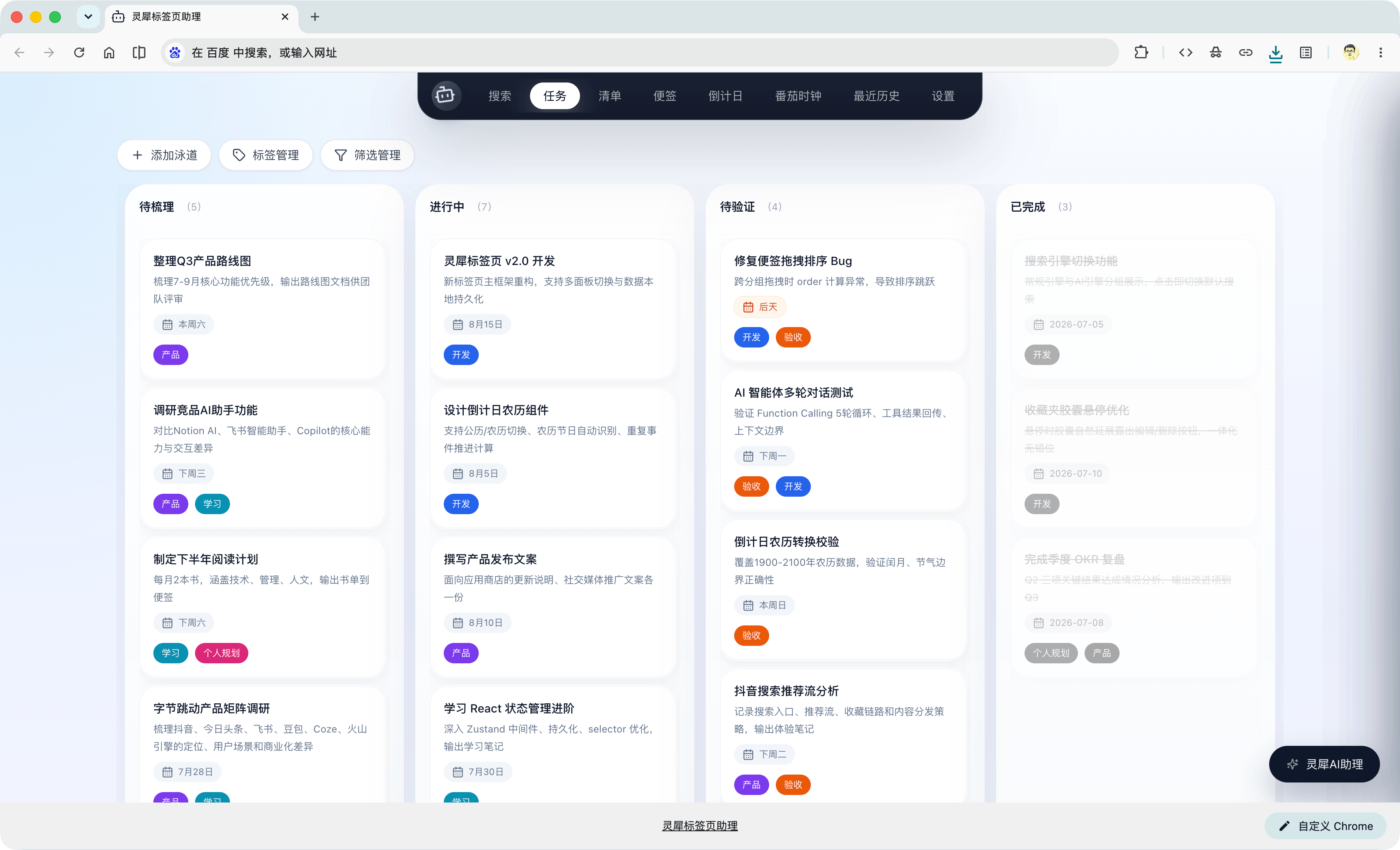Click the 7月28日 date chip
The image size is (1400, 850).
(x=187, y=772)
